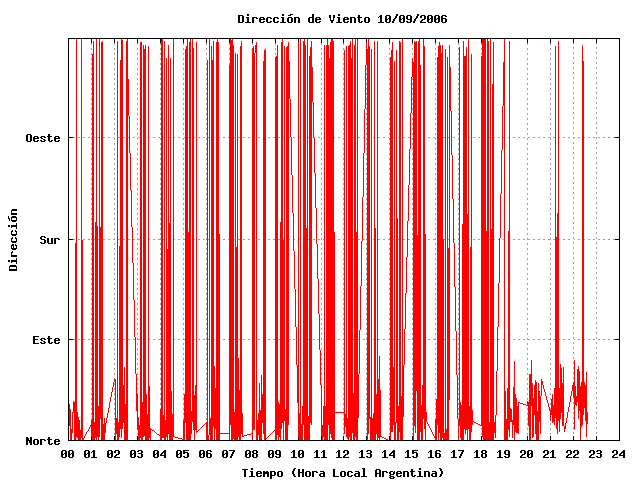Click the 'Tiempo (Hora Local Argentina)' axis title
Screen dimensions: 640x480
pos(342,473)
